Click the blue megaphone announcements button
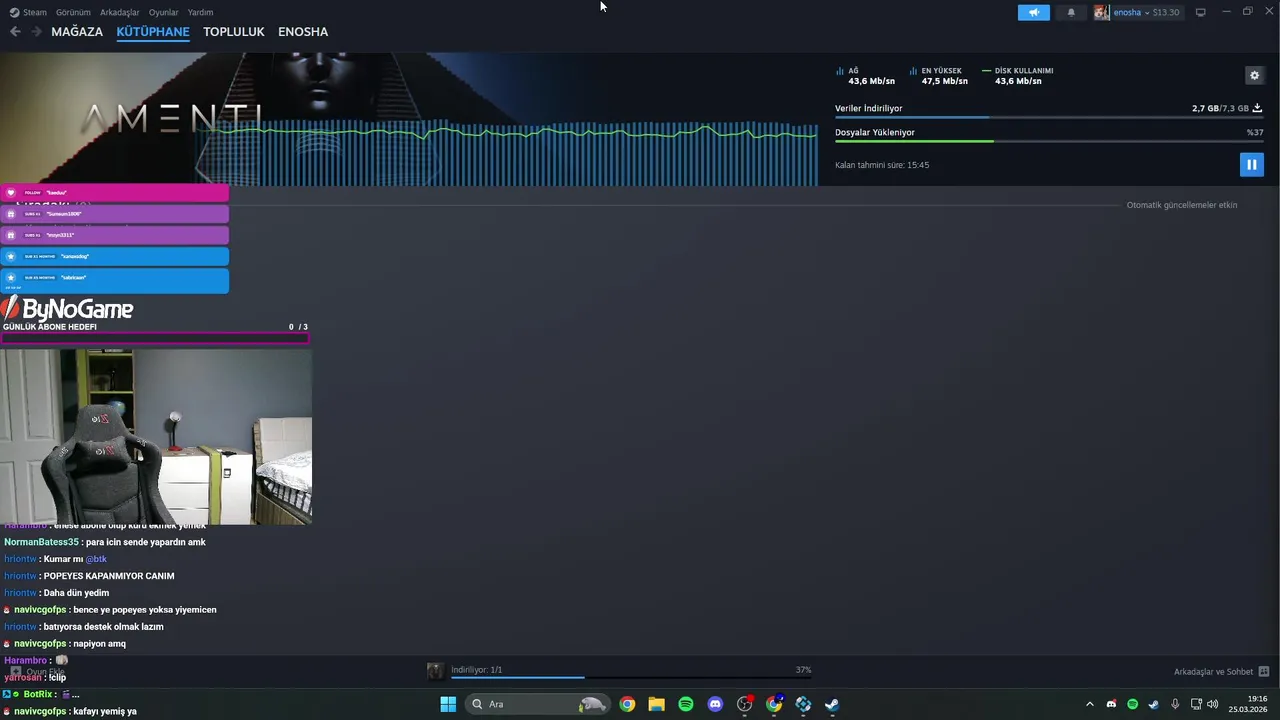 pyautogui.click(x=1034, y=12)
